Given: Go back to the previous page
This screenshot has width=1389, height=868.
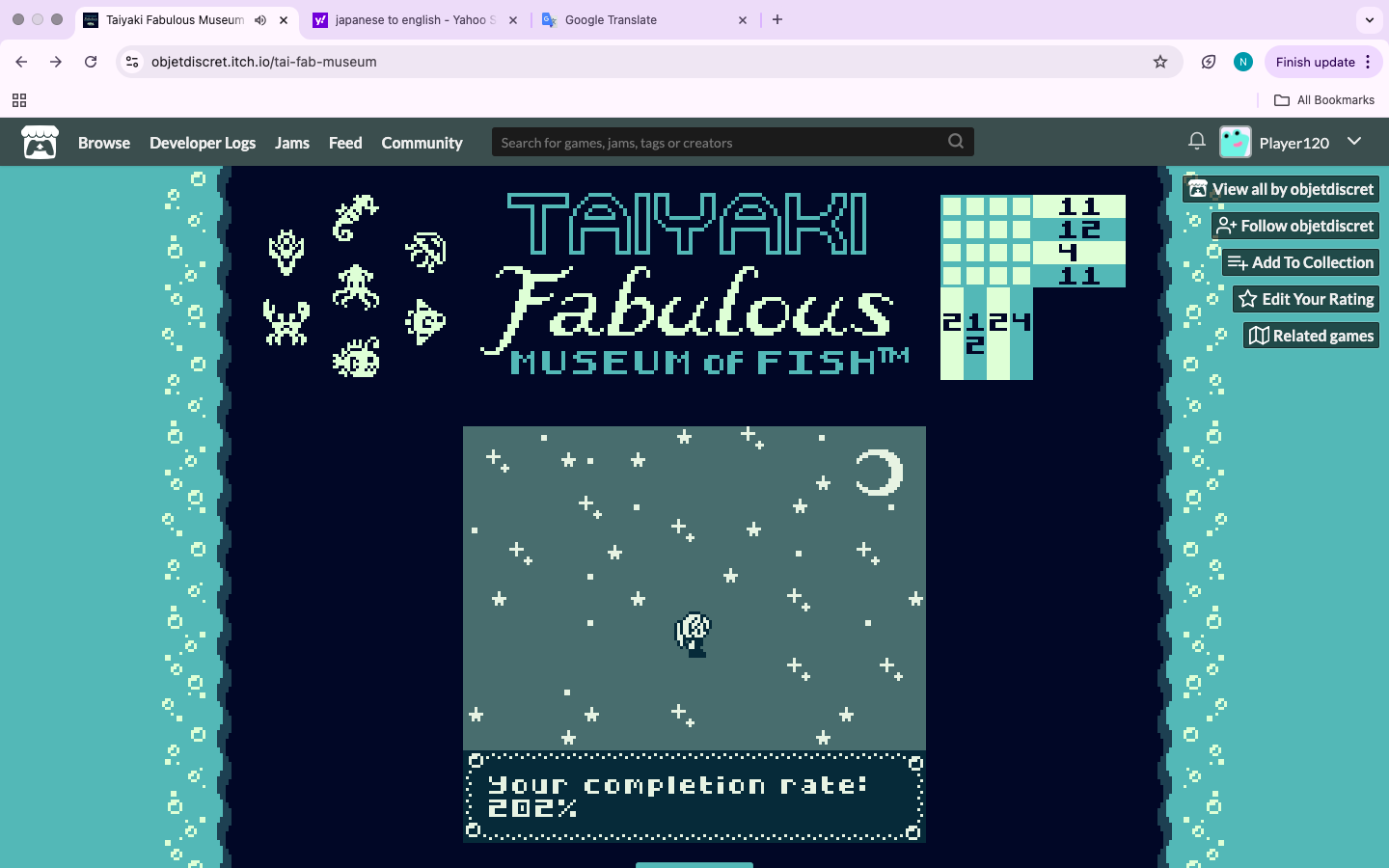Looking at the screenshot, I should click(21, 62).
